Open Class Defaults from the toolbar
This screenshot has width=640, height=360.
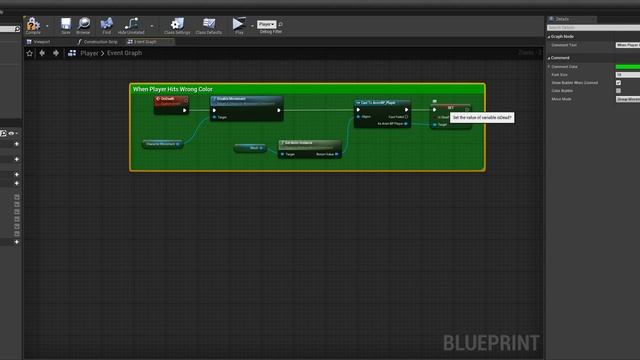tap(209, 24)
